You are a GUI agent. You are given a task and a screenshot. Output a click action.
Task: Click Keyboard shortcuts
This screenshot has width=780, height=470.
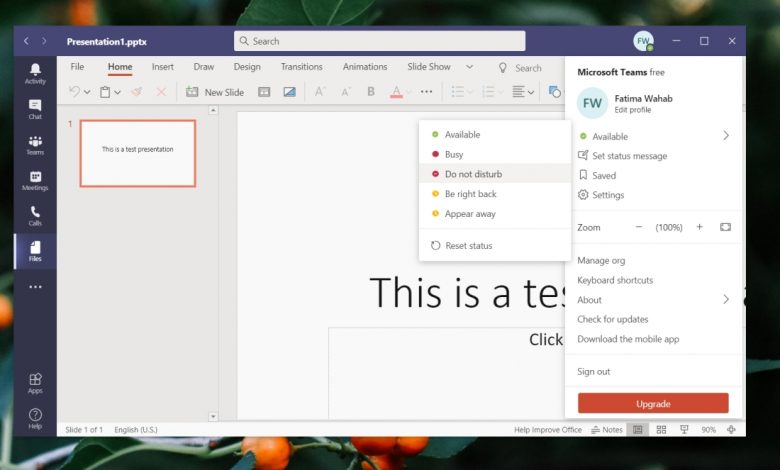point(615,280)
